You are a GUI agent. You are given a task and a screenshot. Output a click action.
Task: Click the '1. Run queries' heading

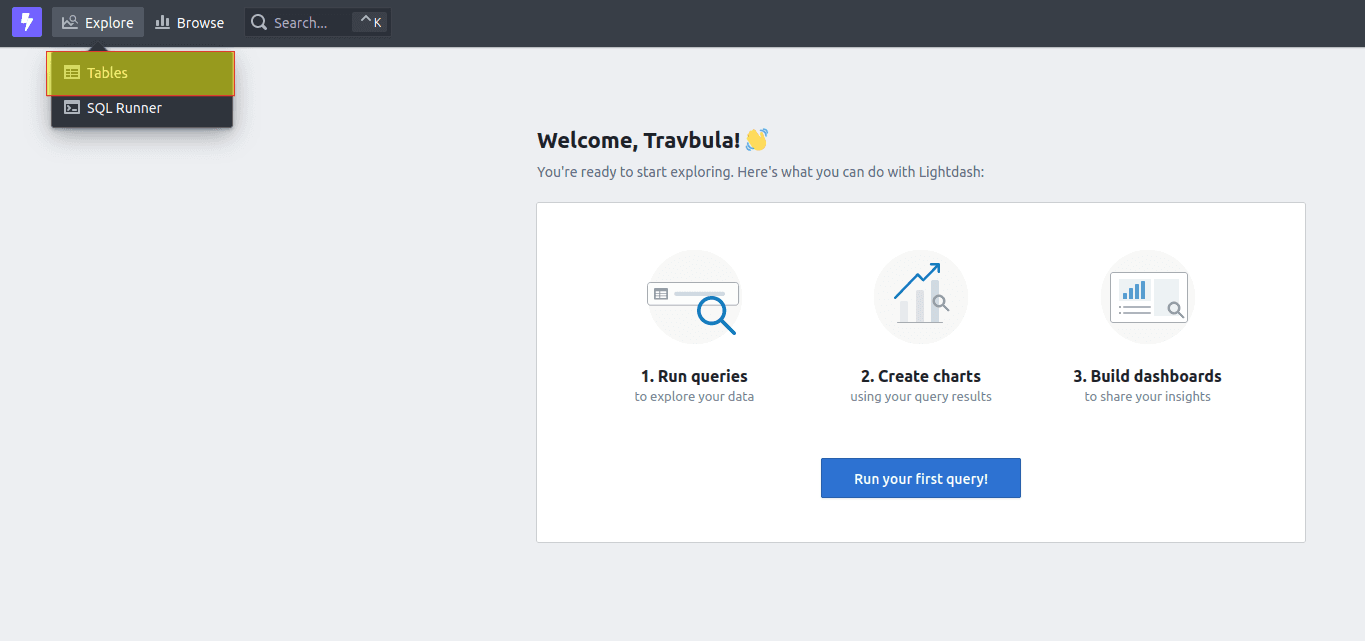point(694,376)
